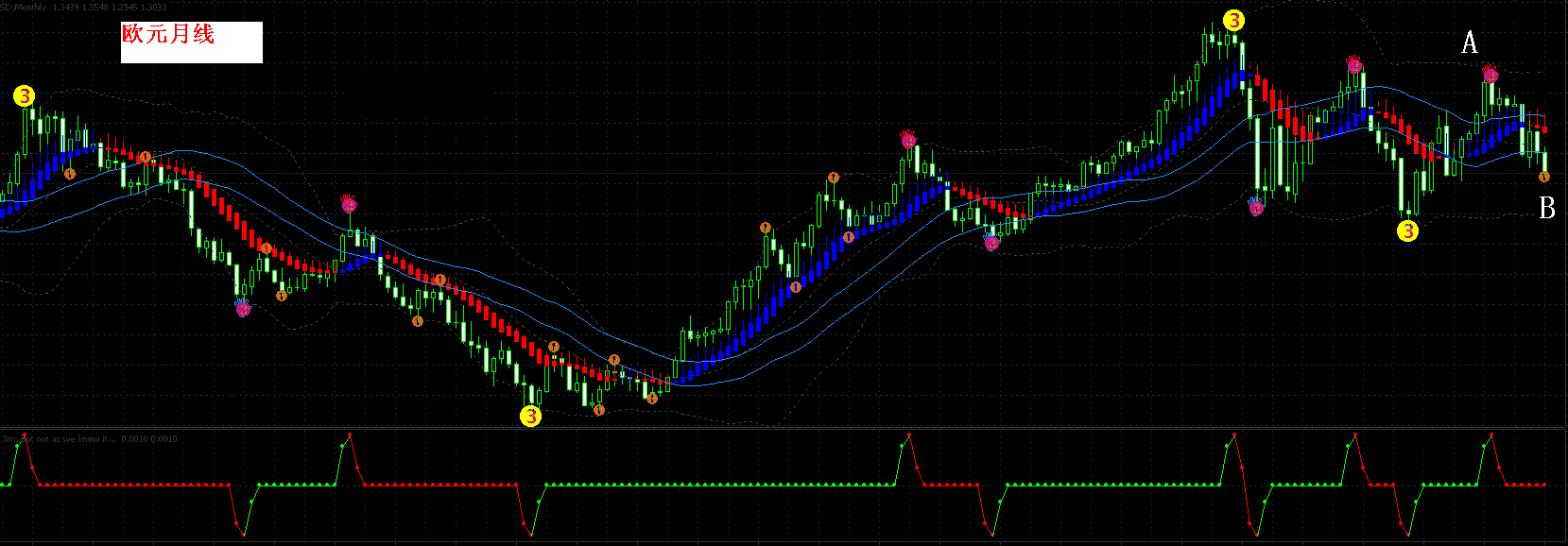
Task: Click the chart and indicator pane separator line
Action: coord(784,428)
